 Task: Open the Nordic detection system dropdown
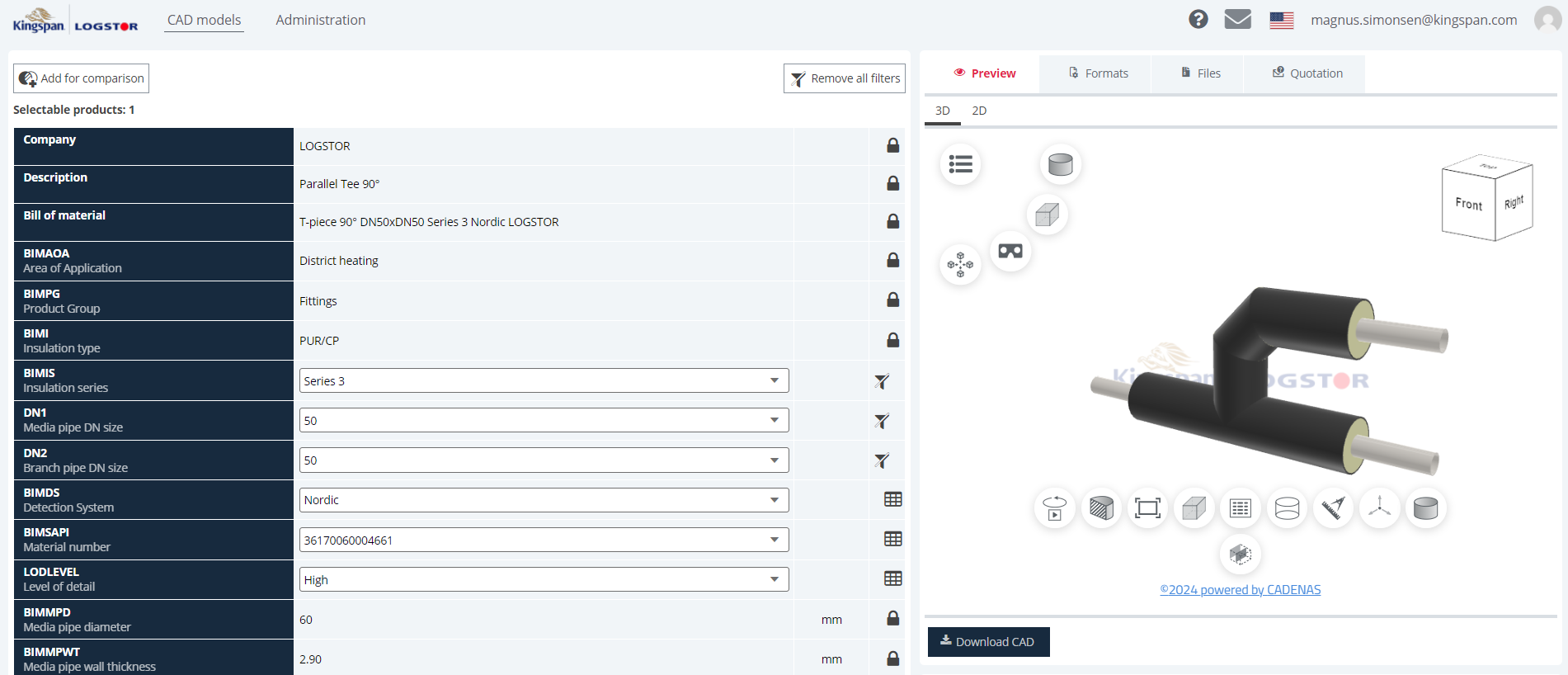pyautogui.click(x=544, y=500)
